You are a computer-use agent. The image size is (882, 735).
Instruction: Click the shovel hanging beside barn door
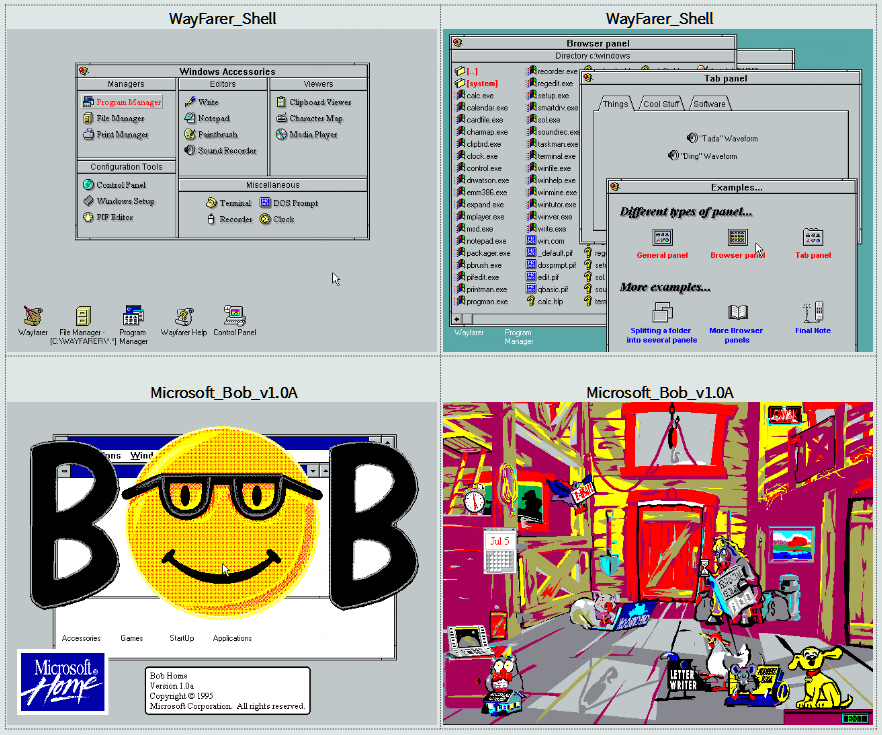pos(611,543)
